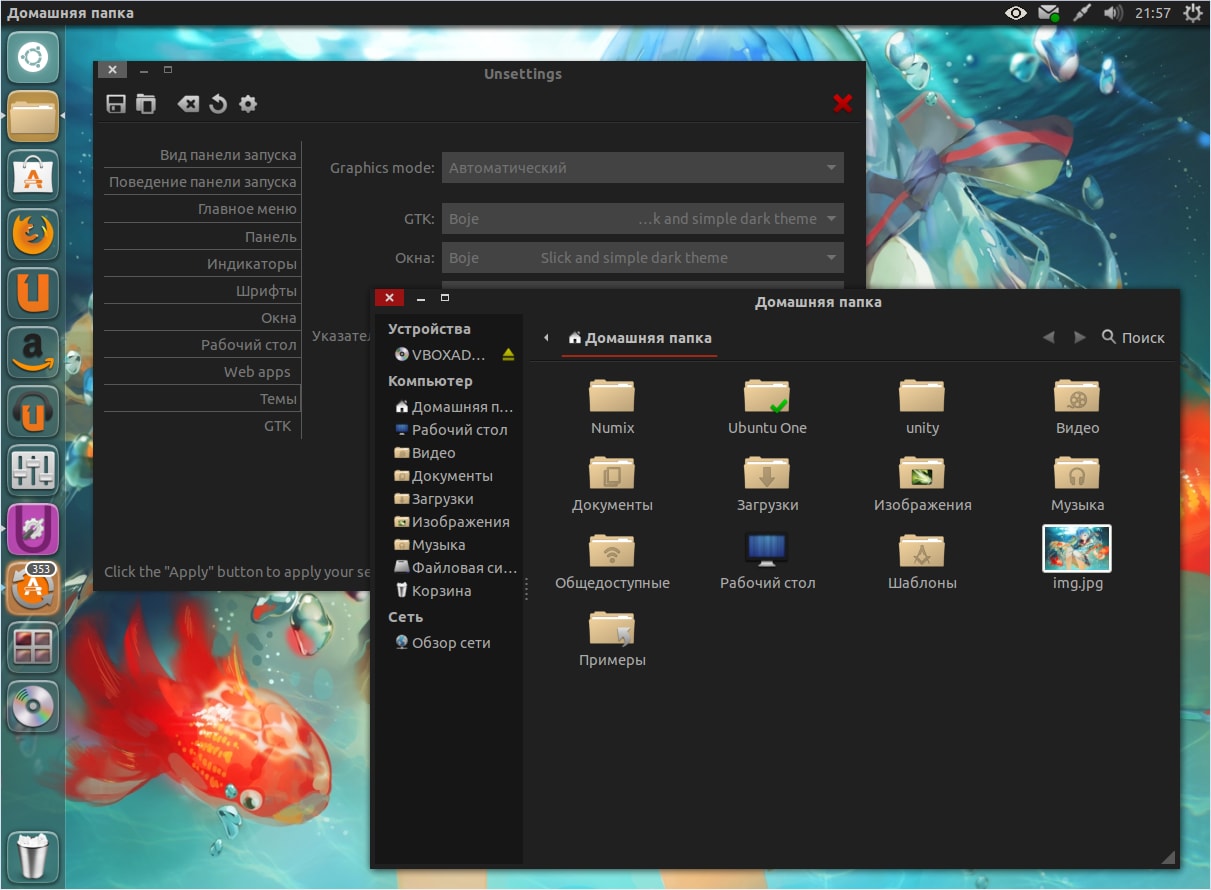The width and height of the screenshot is (1211, 890).
Task: Open the Trash from the launcher
Action: coord(33,856)
